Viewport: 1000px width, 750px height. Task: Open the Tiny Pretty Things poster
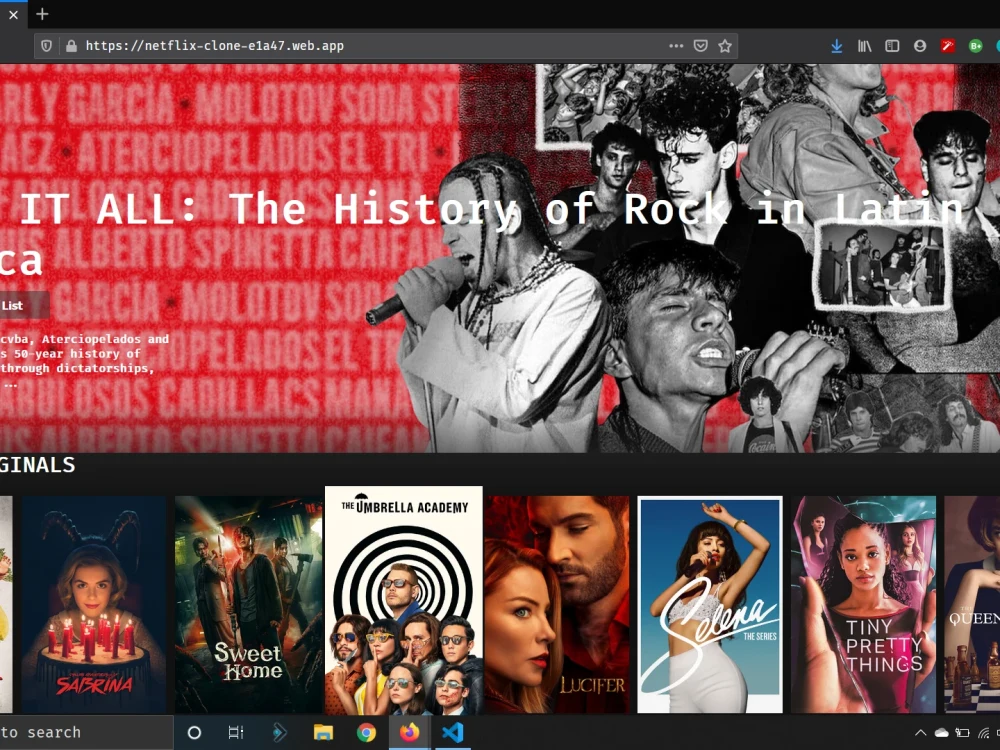tap(864, 605)
